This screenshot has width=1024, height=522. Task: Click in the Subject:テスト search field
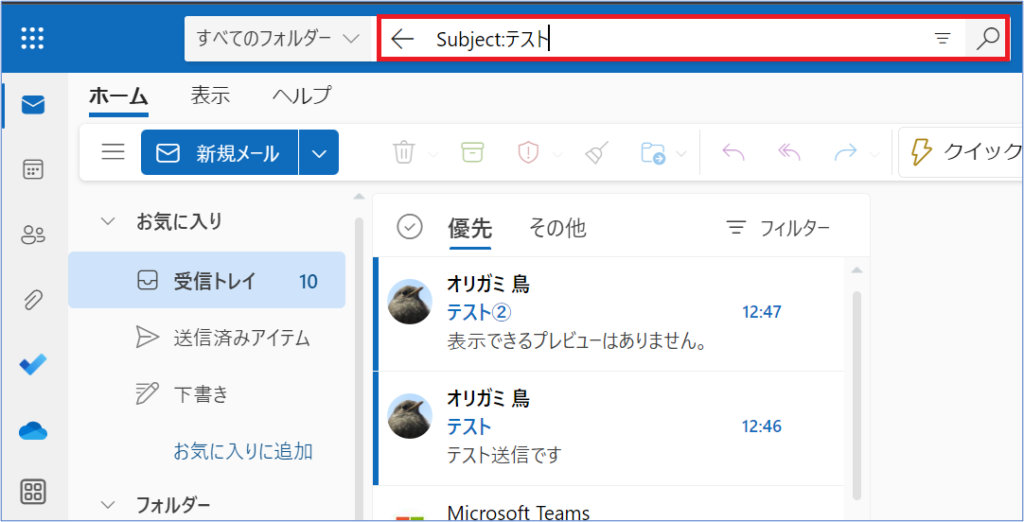click(700, 39)
